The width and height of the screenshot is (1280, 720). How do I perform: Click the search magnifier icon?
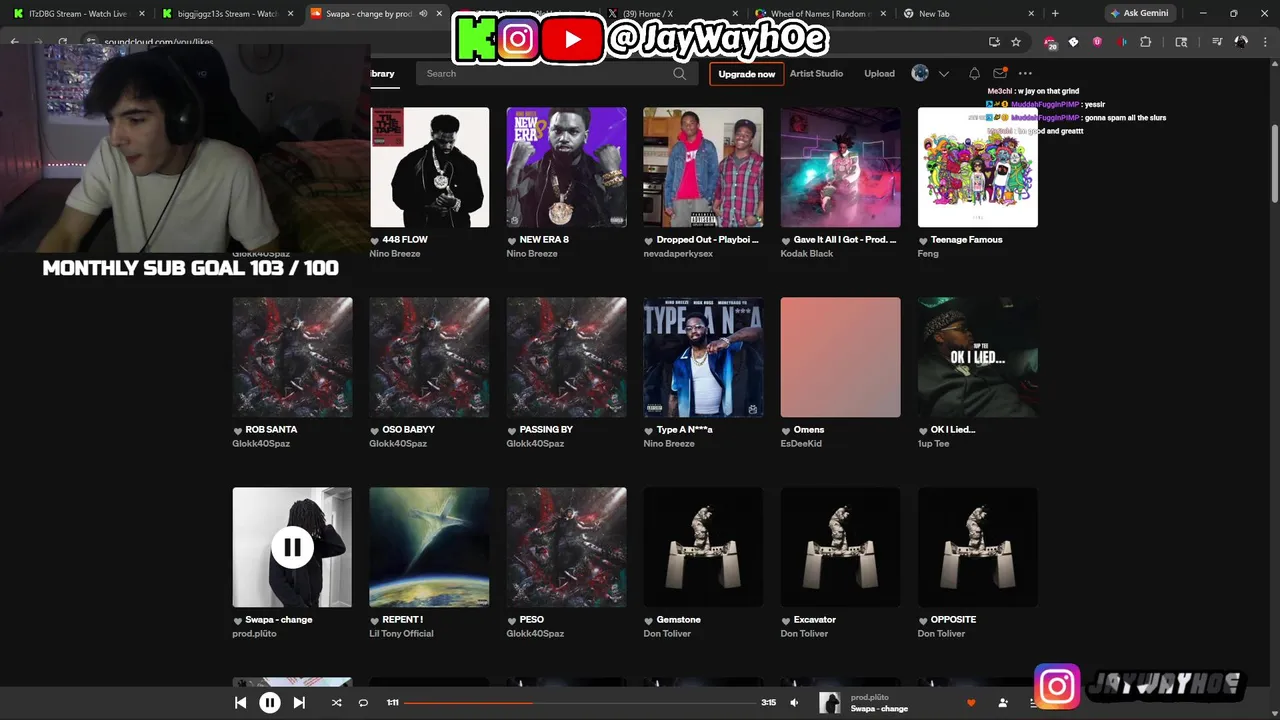pos(680,74)
